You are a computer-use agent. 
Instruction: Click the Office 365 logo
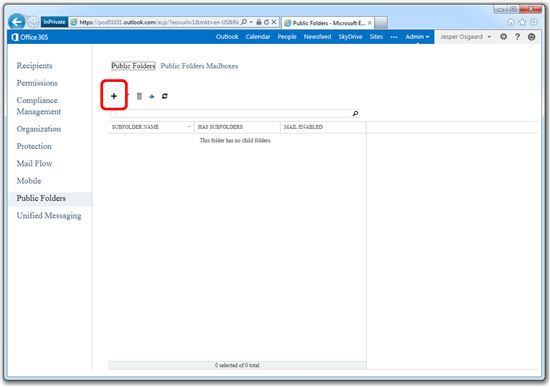(x=29, y=37)
